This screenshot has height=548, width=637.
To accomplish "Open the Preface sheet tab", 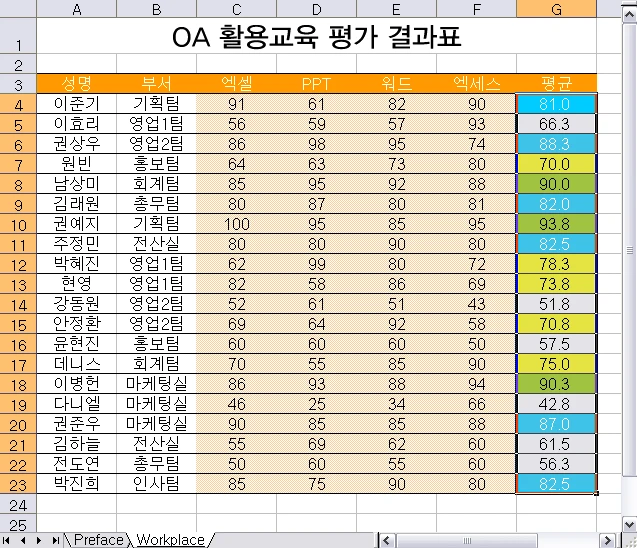I will (98, 540).
